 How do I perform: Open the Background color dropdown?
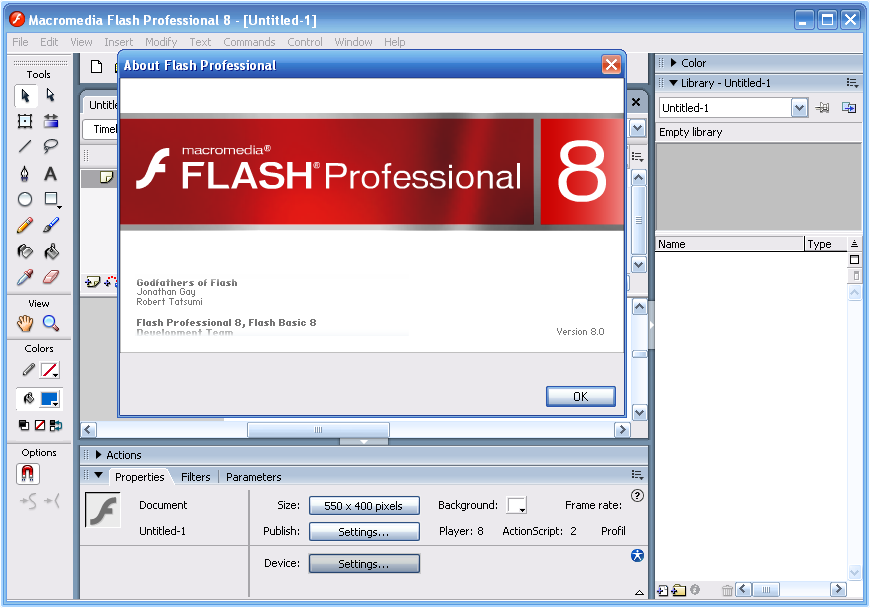coord(517,505)
